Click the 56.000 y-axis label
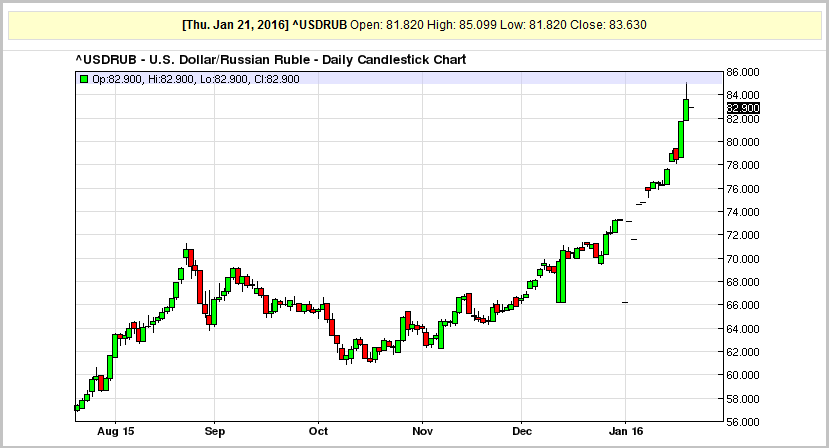Screen dimensions: 829x448 (743, 422)
